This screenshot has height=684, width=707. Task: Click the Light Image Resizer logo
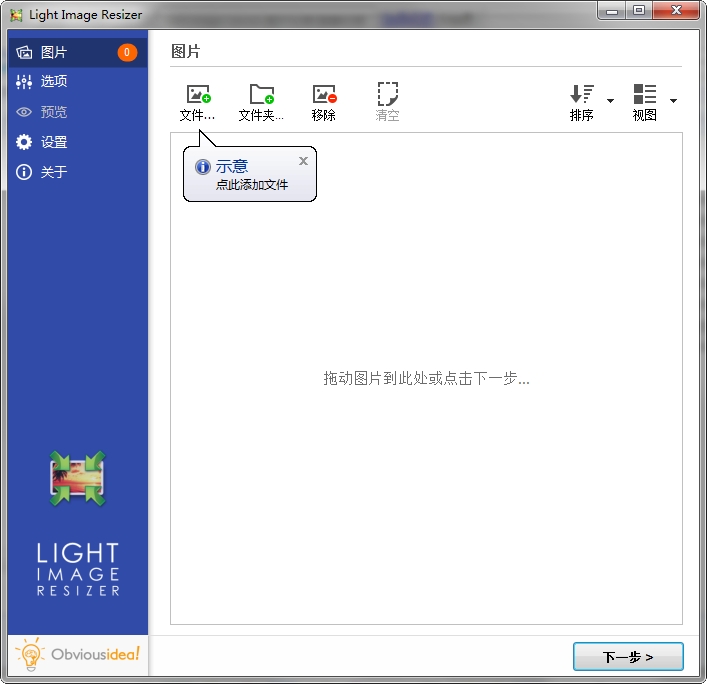pos(78,479)
